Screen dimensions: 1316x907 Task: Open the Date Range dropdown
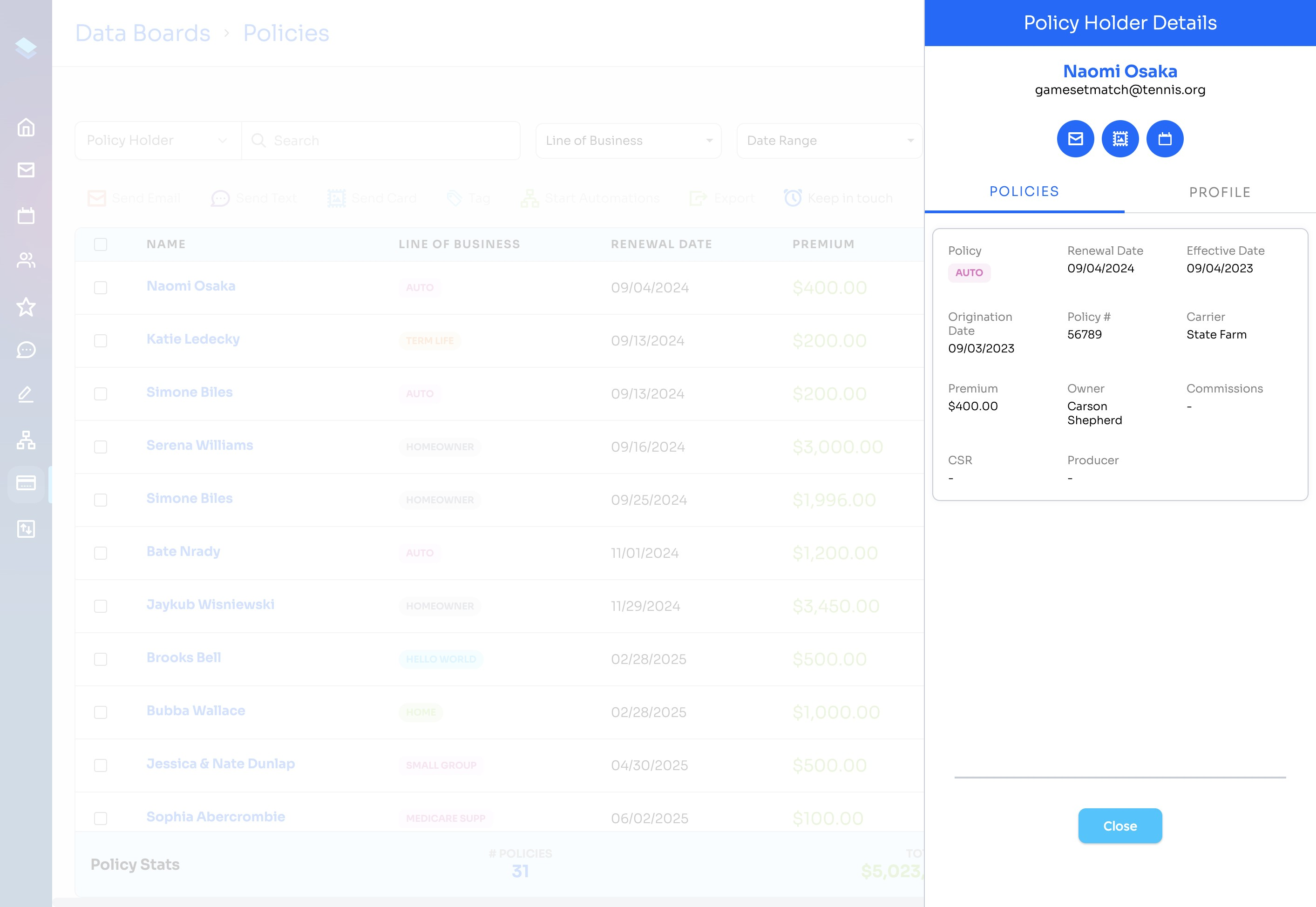coord(830,140)
